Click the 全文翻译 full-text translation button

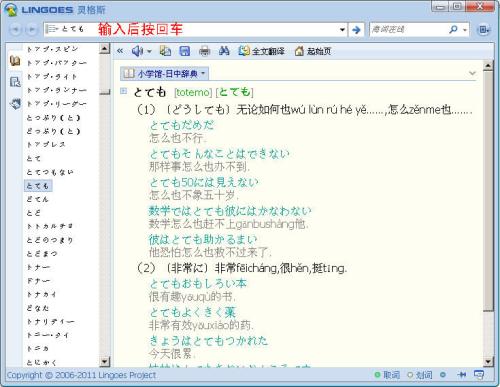coord(262,51)
